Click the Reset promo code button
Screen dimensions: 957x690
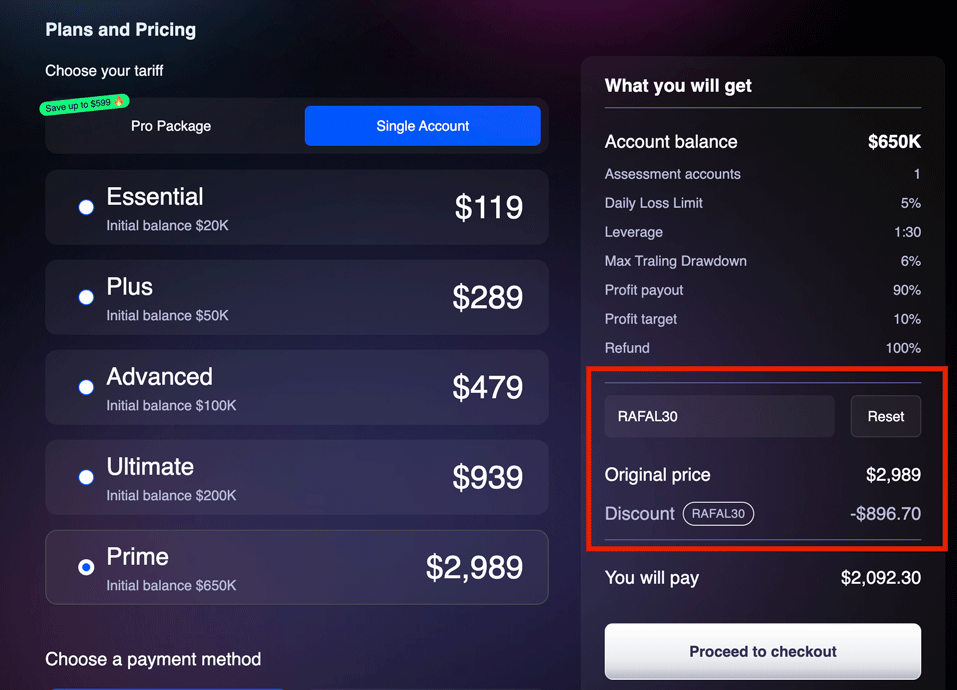(885, 416)
